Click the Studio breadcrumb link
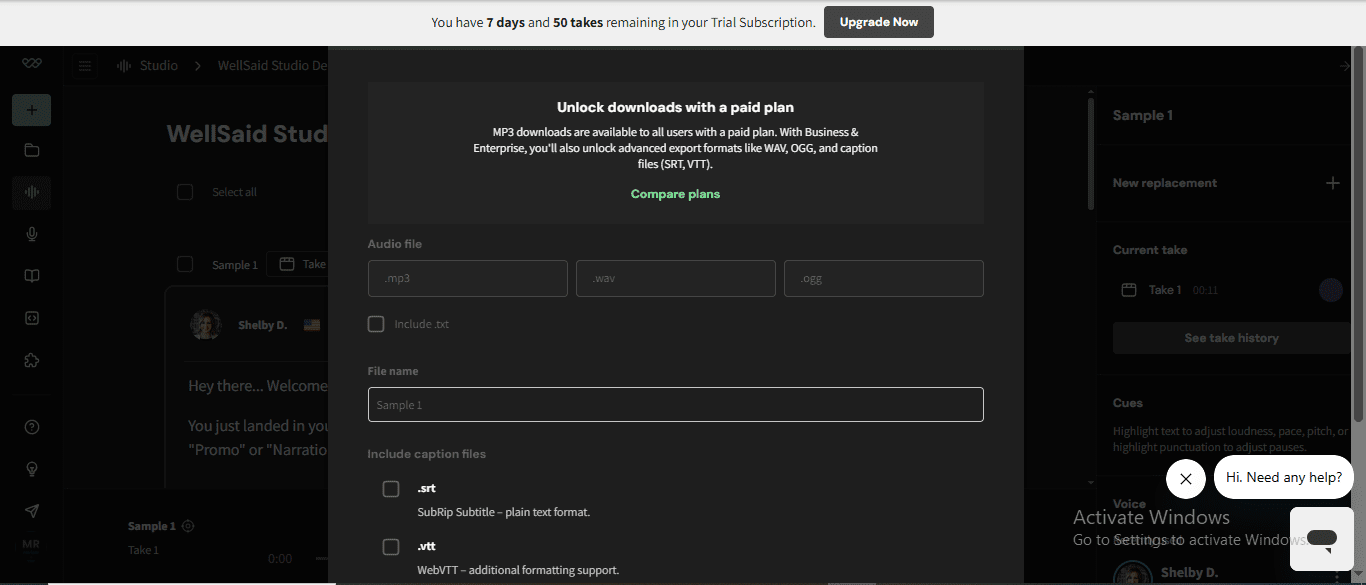Image resolution: width=1366 pixels, height=585 pixels. (159, 66)
